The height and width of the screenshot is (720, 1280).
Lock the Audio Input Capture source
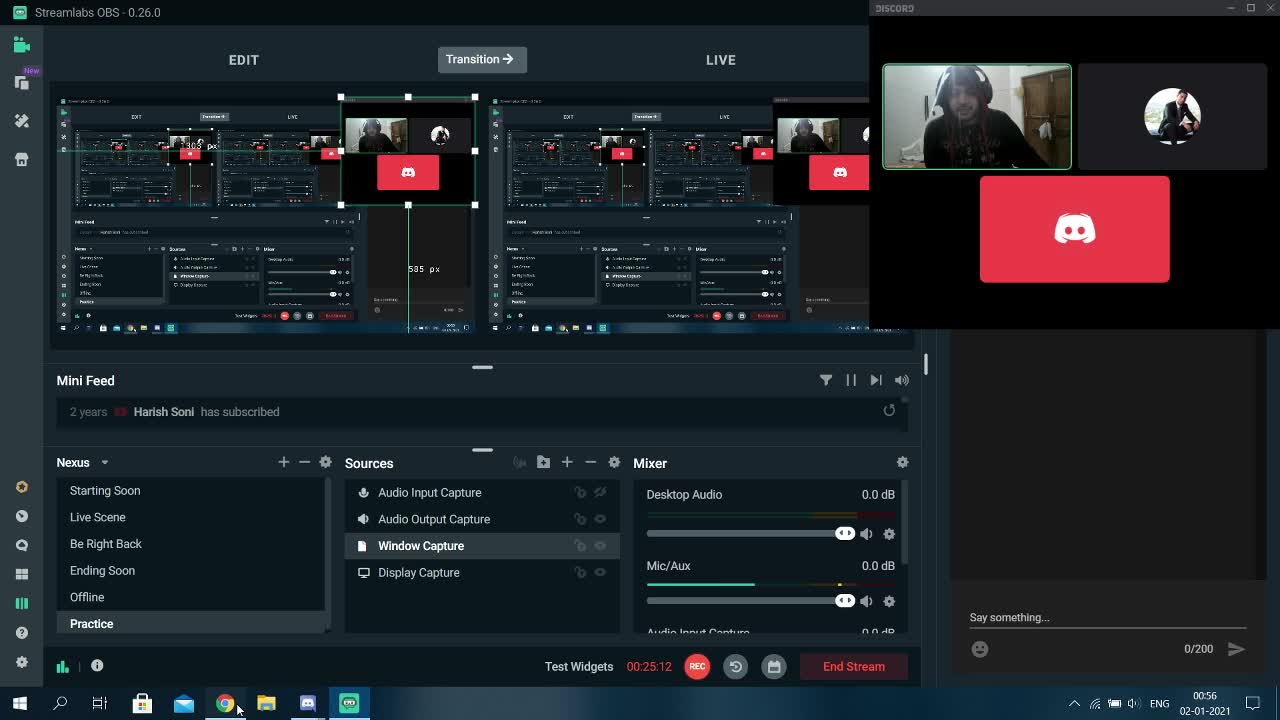click(x=579, y=492)
